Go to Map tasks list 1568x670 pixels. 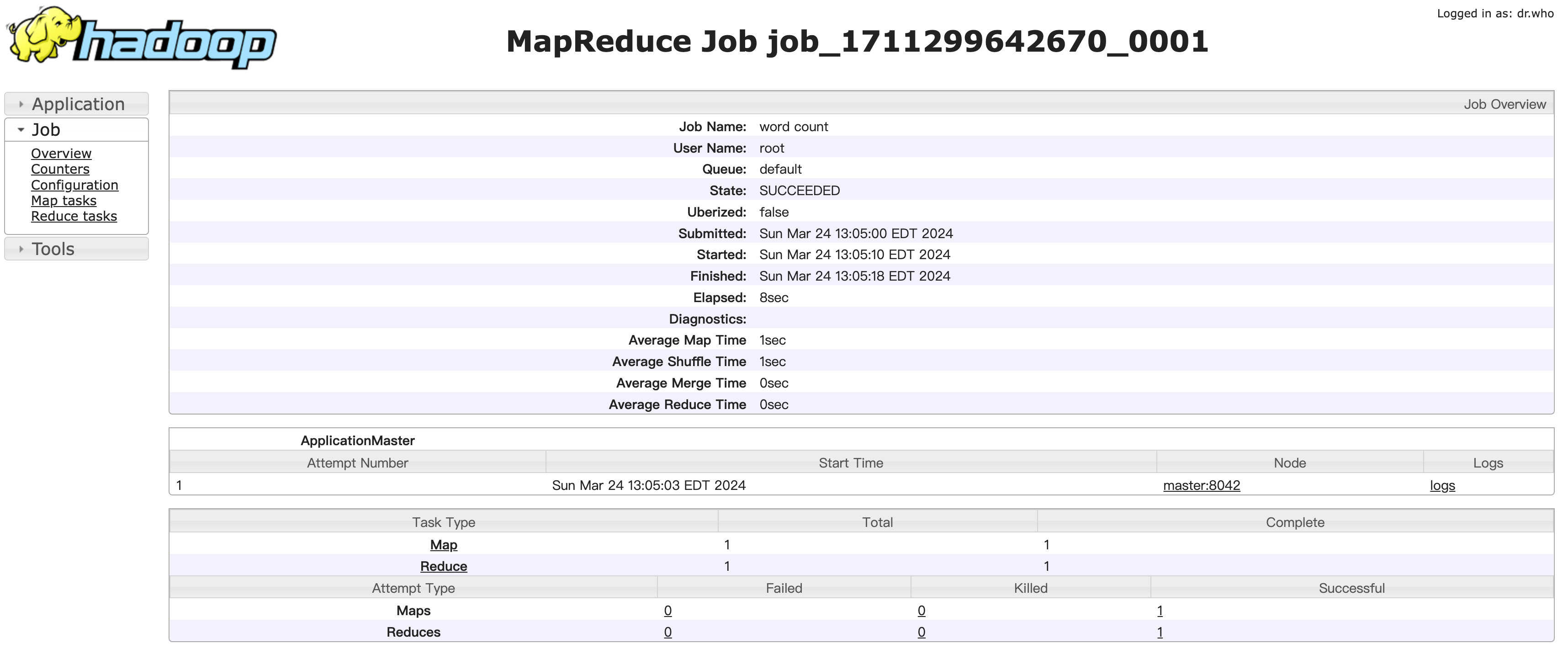pos(64,201)
